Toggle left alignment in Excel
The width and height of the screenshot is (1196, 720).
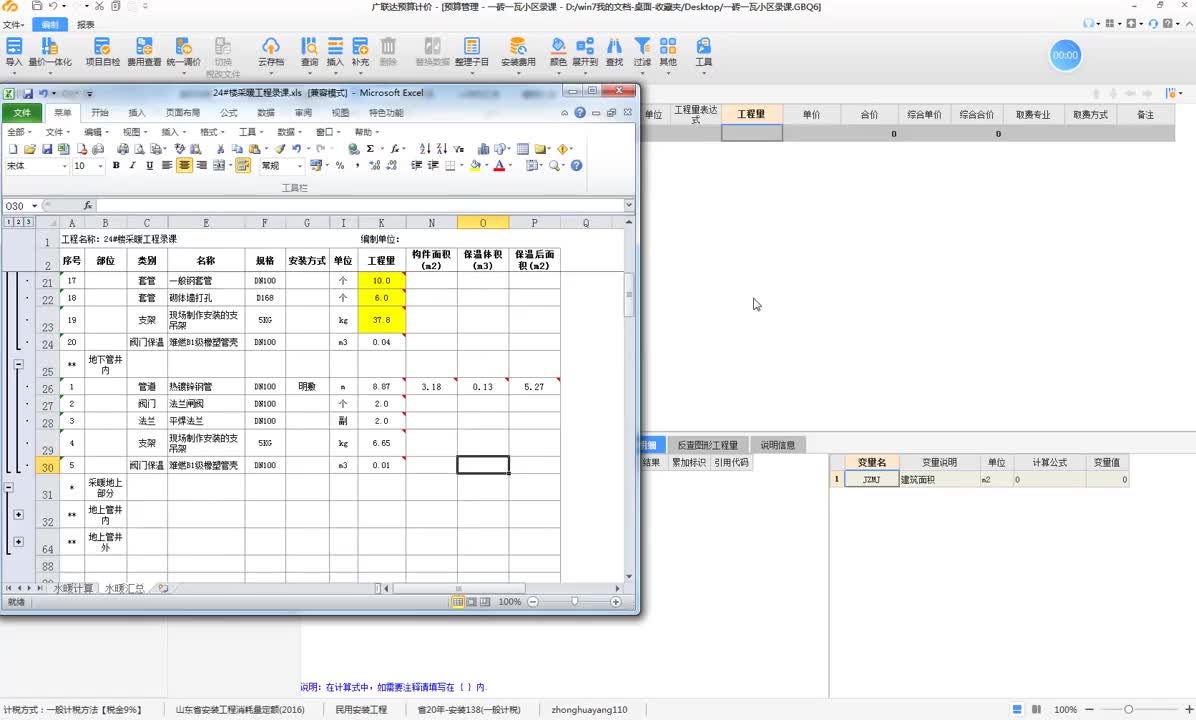[167, 166]
